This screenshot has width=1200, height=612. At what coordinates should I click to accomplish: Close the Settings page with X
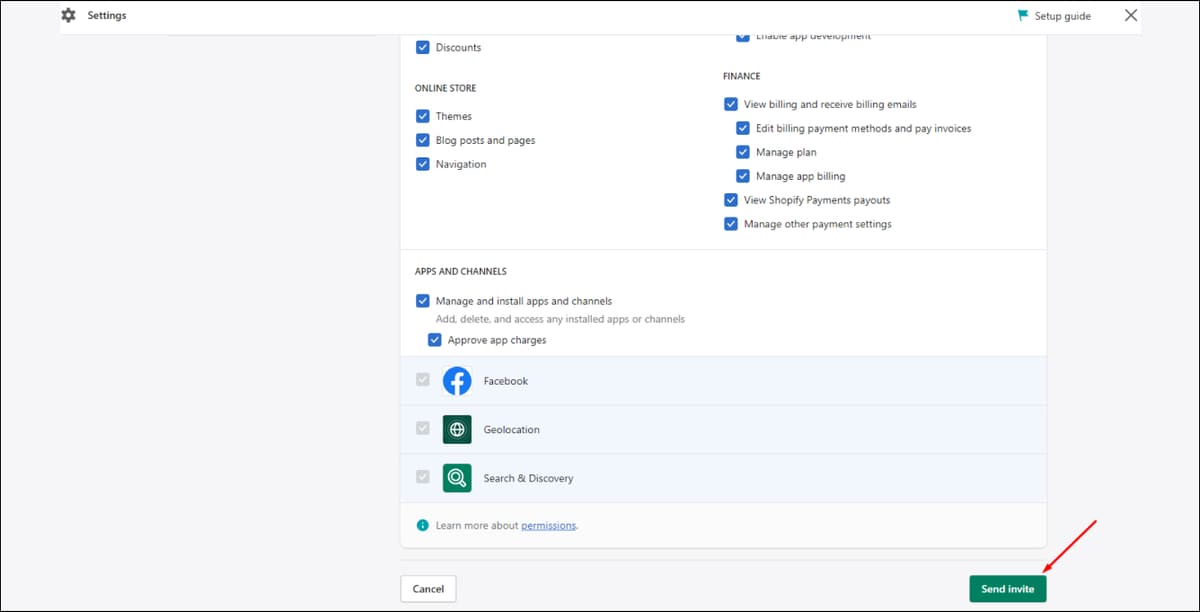1131,16
